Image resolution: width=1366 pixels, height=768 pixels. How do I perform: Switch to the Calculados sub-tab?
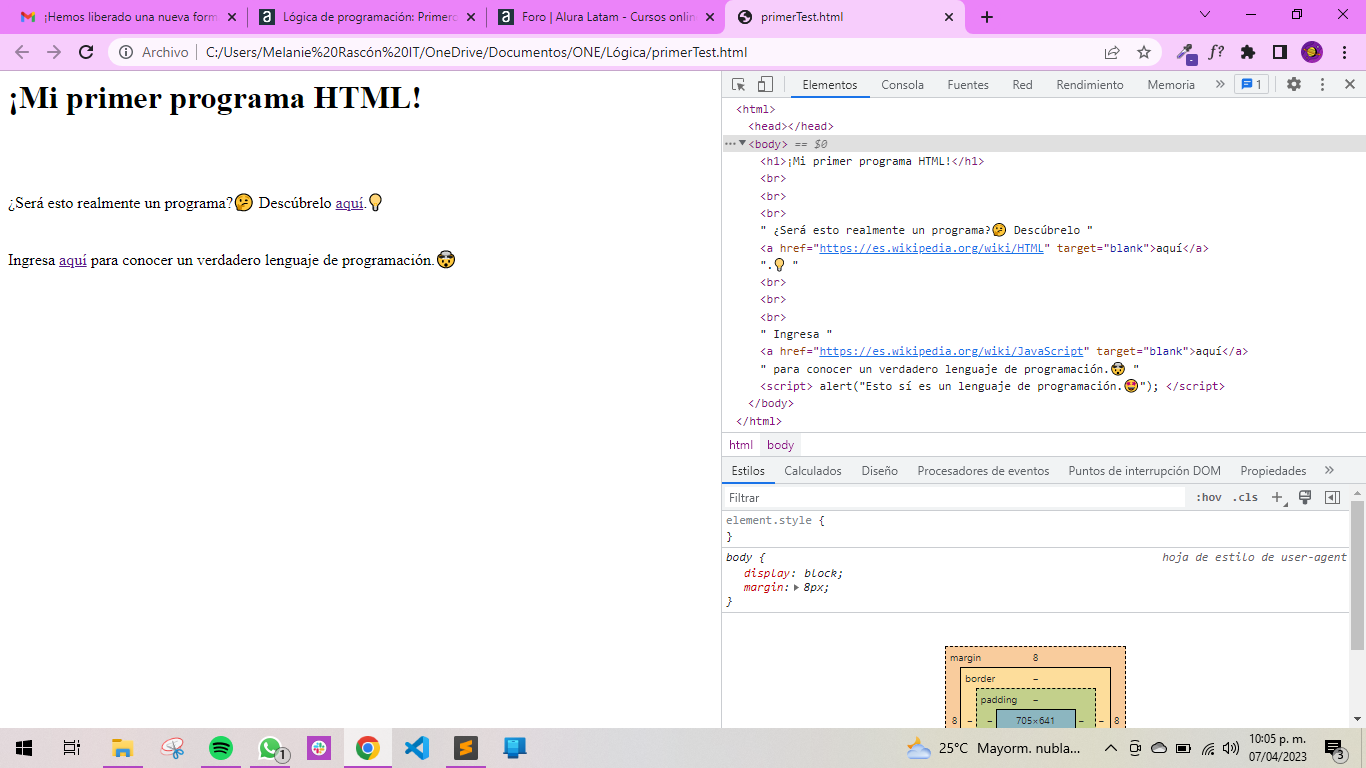(x=813, y=471)
